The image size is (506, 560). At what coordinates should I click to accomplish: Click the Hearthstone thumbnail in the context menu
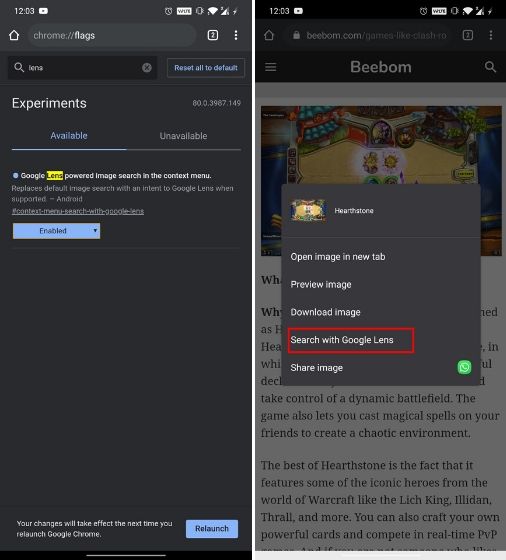point(308,210)
